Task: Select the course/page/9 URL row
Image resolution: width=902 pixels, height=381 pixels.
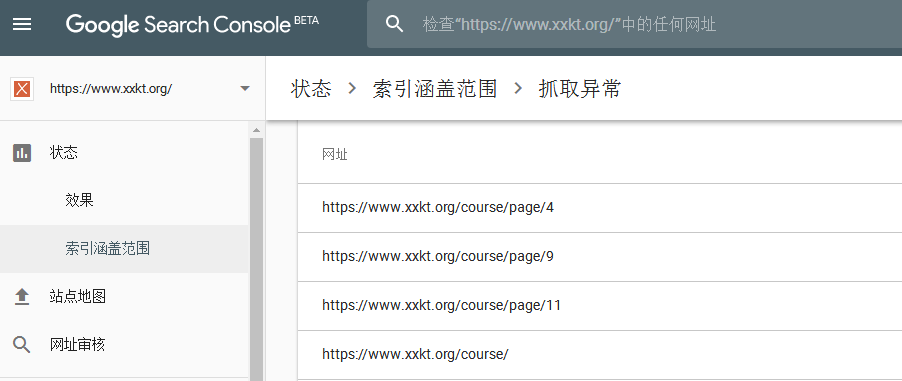Action: point(599,256)
